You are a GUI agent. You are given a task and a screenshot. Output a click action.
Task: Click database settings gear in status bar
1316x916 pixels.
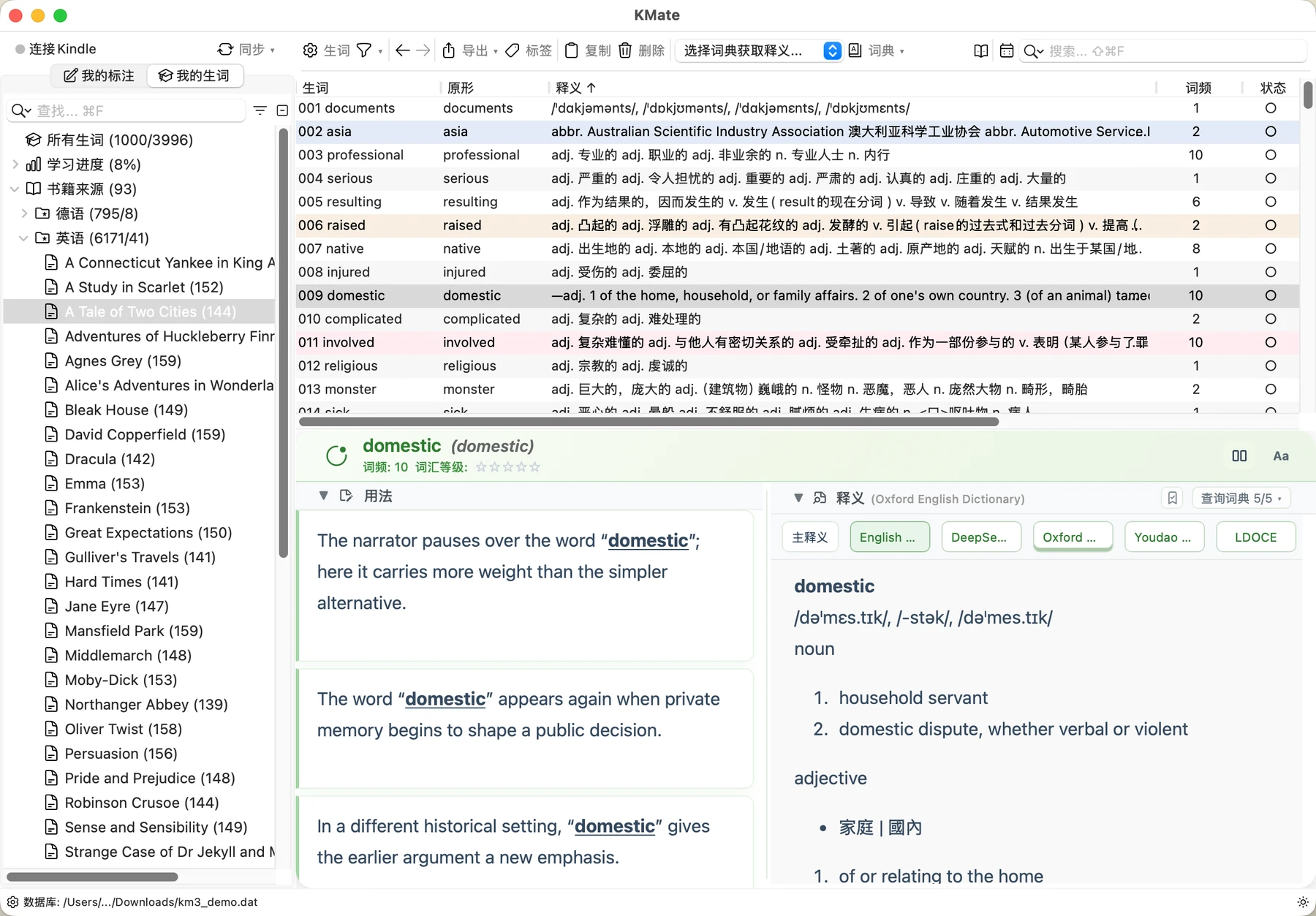pyautogui.click(x=12, y=902)
